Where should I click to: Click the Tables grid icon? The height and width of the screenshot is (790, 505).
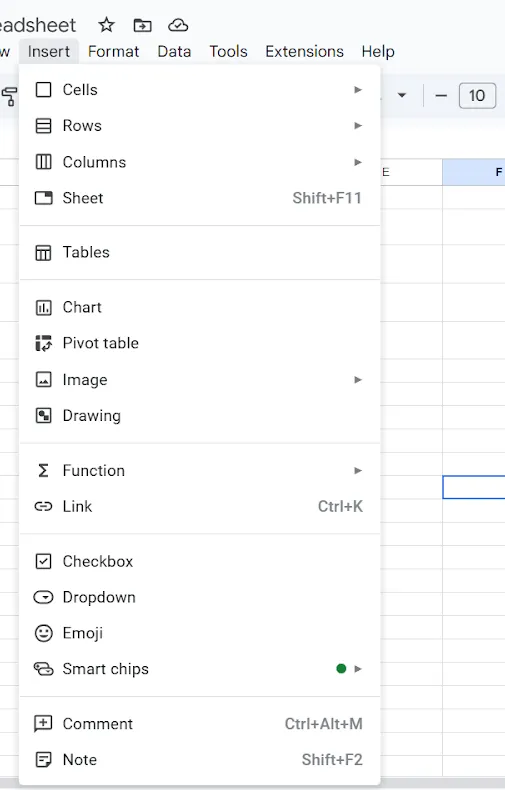coord(43,252)
